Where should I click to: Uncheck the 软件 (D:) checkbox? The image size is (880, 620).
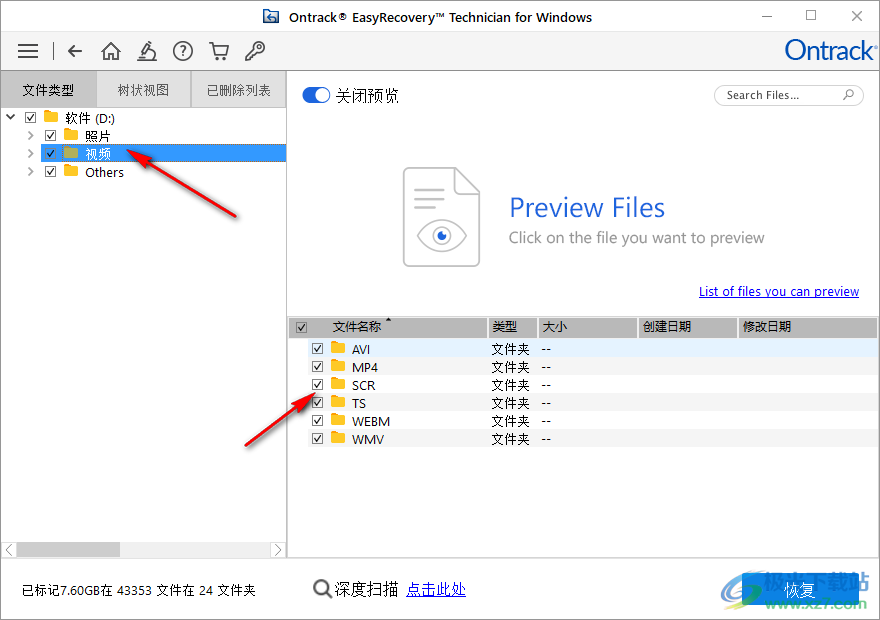coord(30,117)
